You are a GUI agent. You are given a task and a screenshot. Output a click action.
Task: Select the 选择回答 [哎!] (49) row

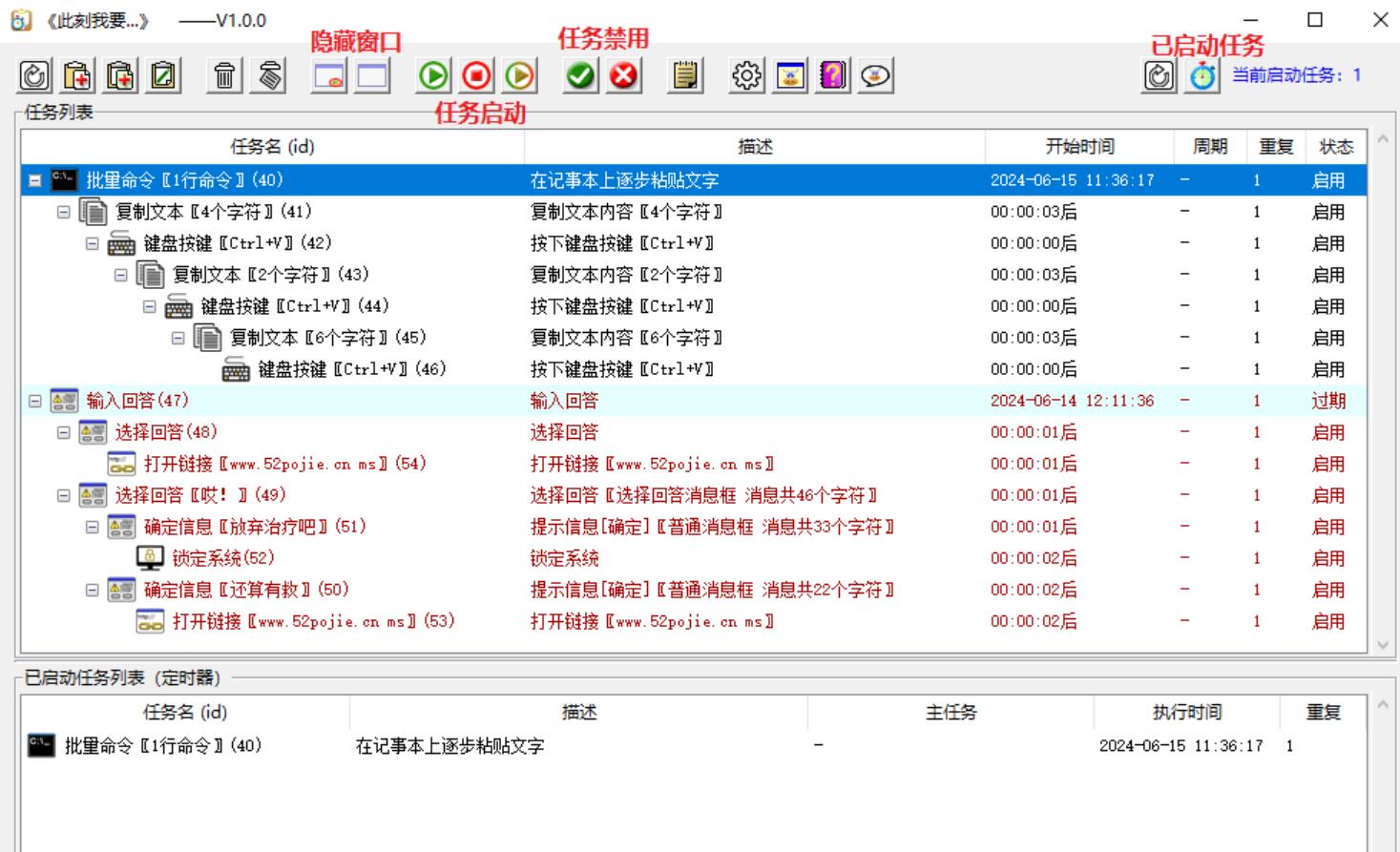(694, 495)
